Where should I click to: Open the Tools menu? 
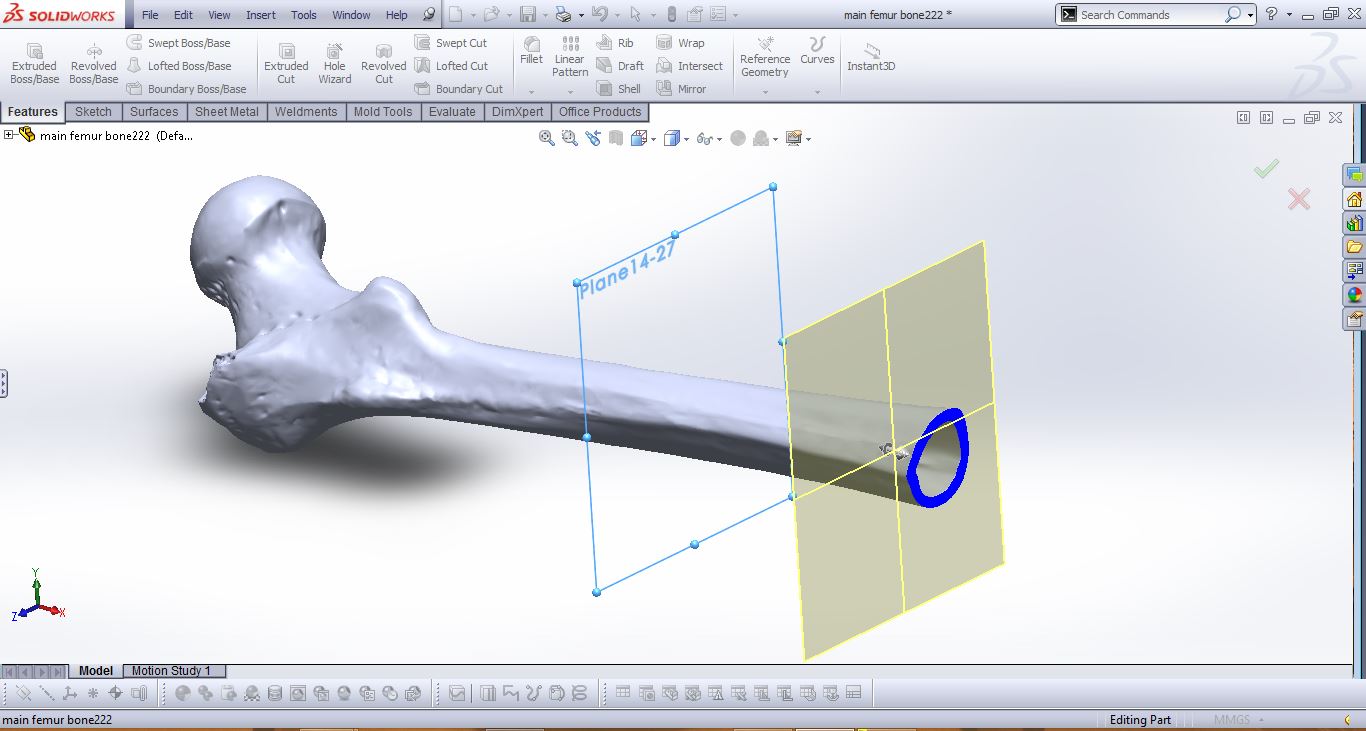tap(304, 15)
